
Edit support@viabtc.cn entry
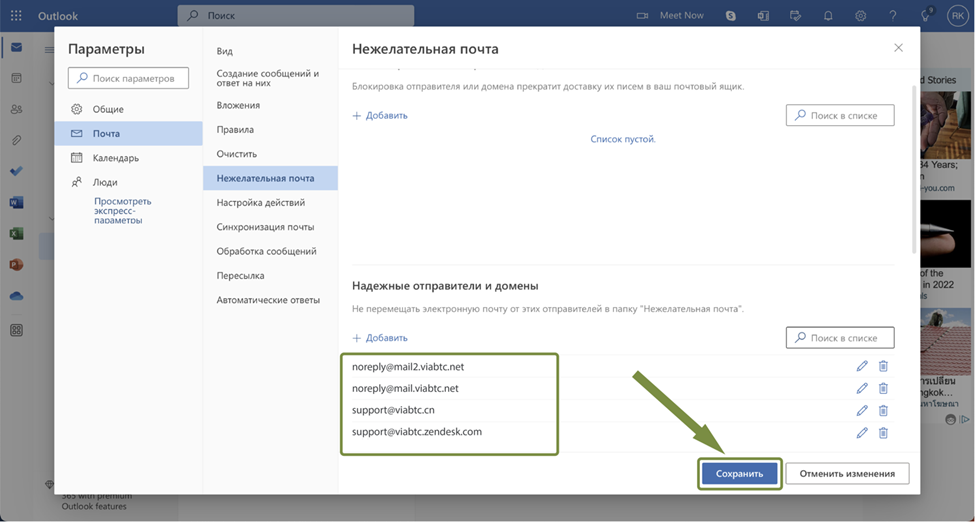tap(862, 411)
